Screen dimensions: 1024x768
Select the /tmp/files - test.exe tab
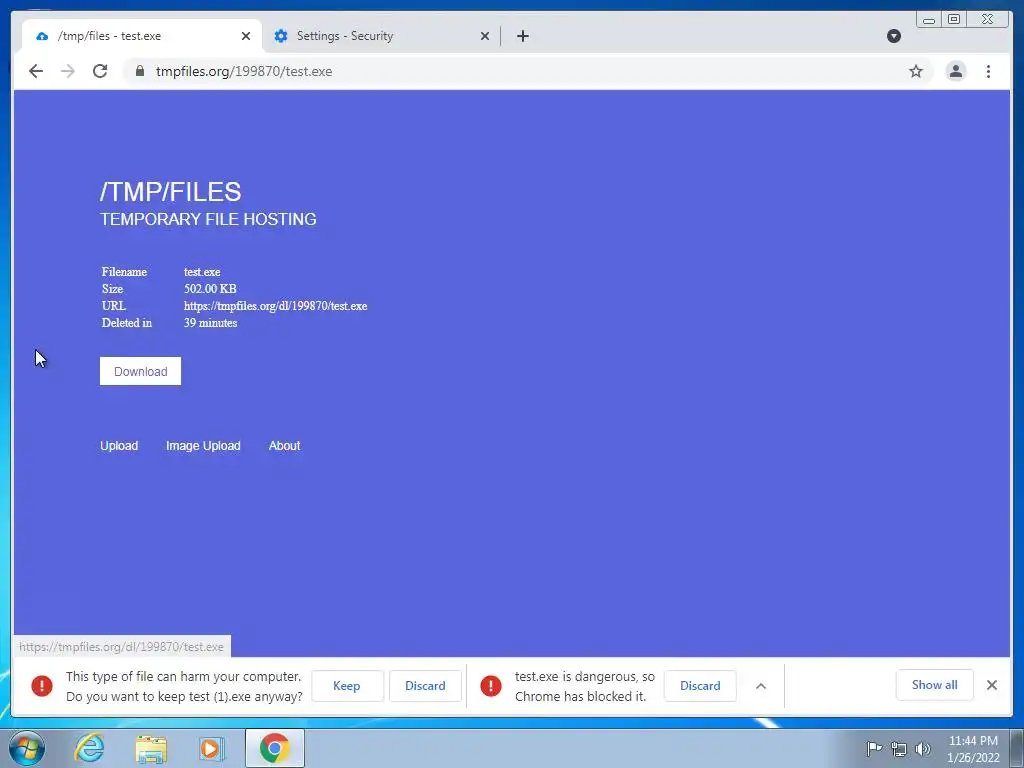[x=142, y=36]
